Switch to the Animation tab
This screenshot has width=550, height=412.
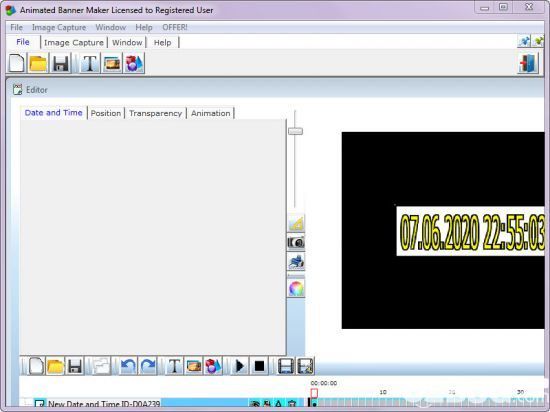(210, 113)
